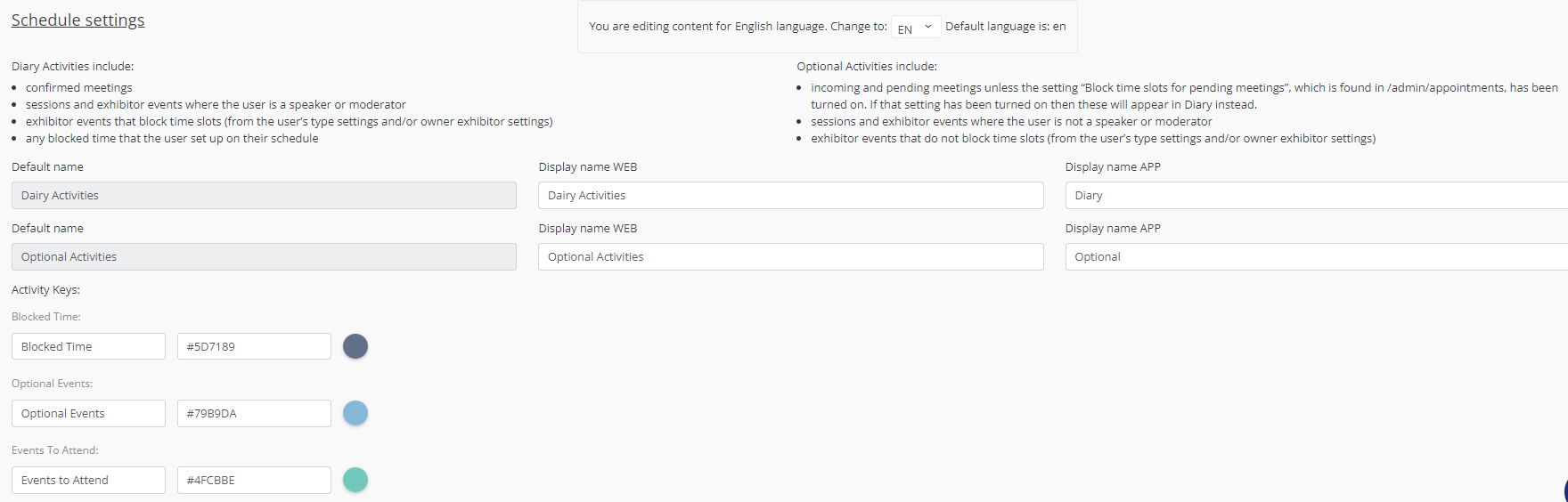Open the Optional Events light blue swatch
Screen dimensions: 1568x502
(355, 413)
